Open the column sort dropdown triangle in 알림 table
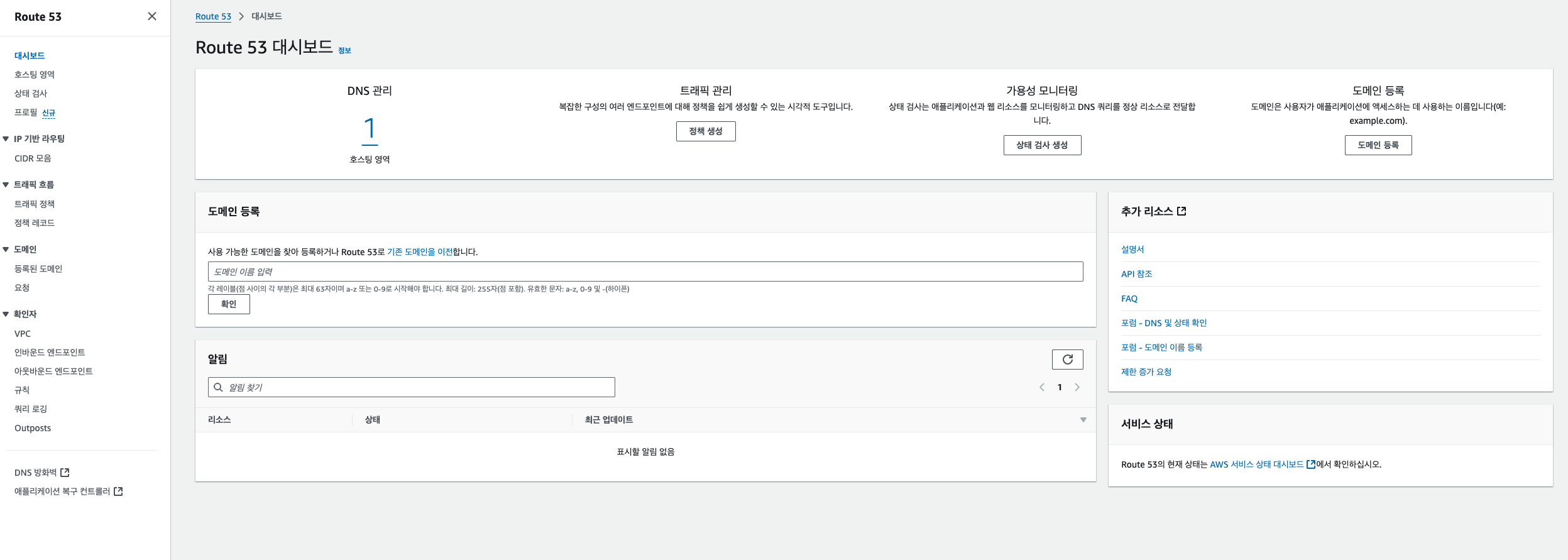Viewport: 1568px width, 560px height. 1083,420
